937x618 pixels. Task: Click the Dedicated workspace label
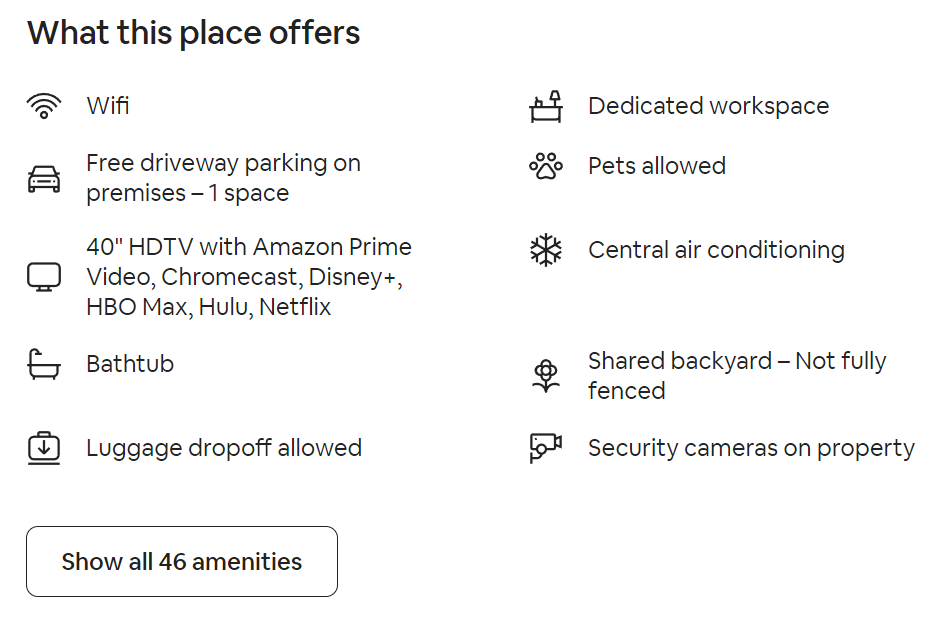[x=709, y=106]
